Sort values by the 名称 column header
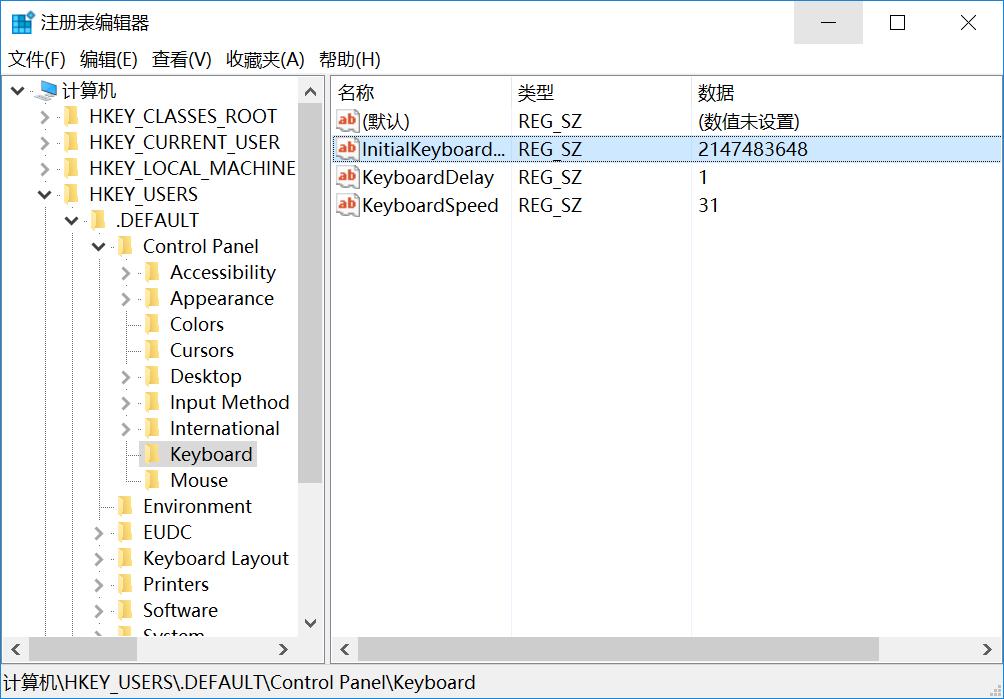Screen dimensions: 1004x699 (420, 91)
